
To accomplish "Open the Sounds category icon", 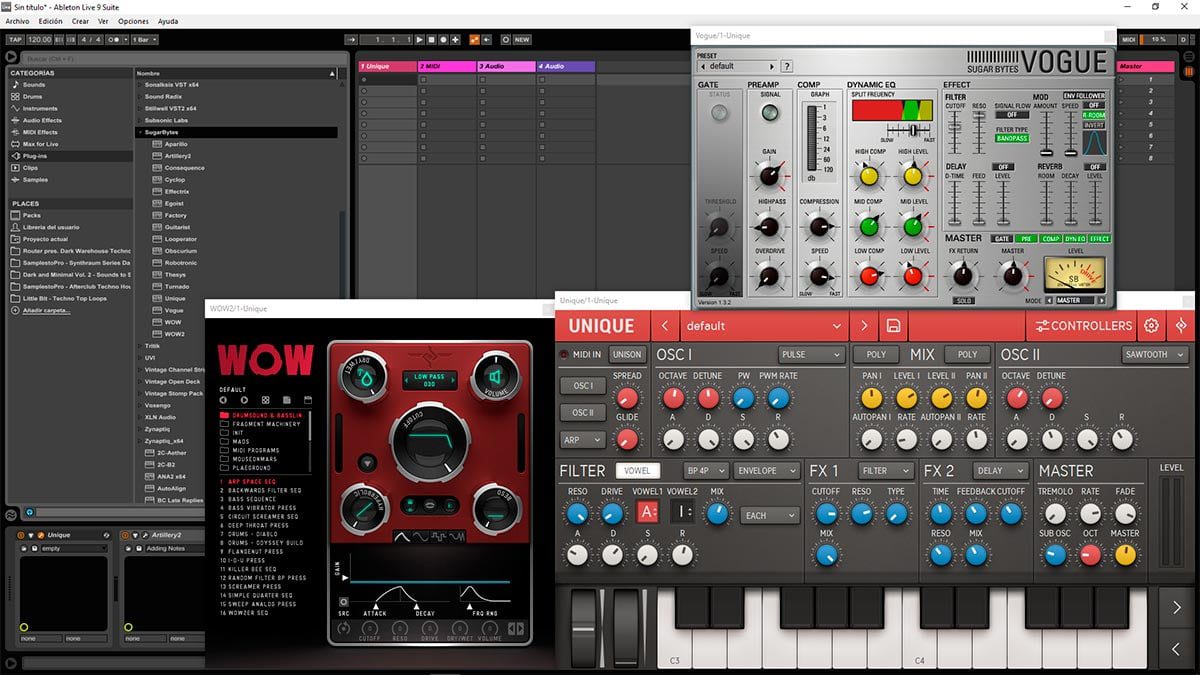I will 14,85.
